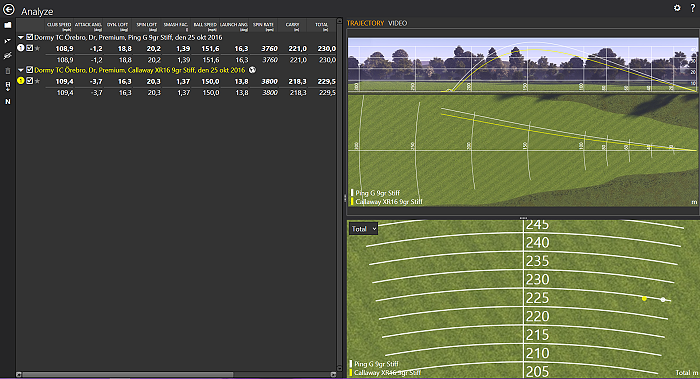Uncheck the Callaway XR16 session group checkbox

pyautogui.click(x=29, y=70)
